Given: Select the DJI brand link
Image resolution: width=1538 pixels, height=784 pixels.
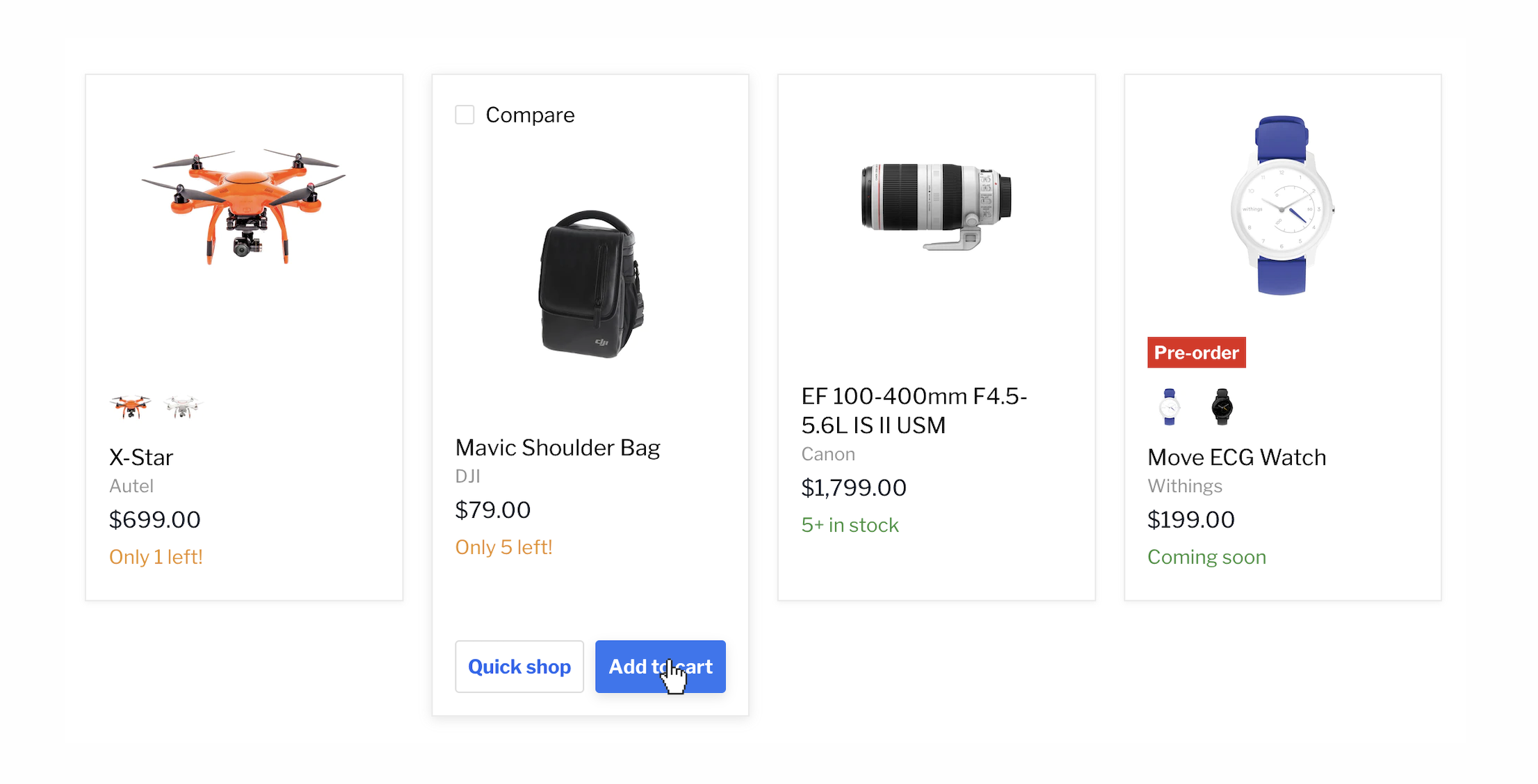Looking at the screenshot, I should [x=467, y=476].
